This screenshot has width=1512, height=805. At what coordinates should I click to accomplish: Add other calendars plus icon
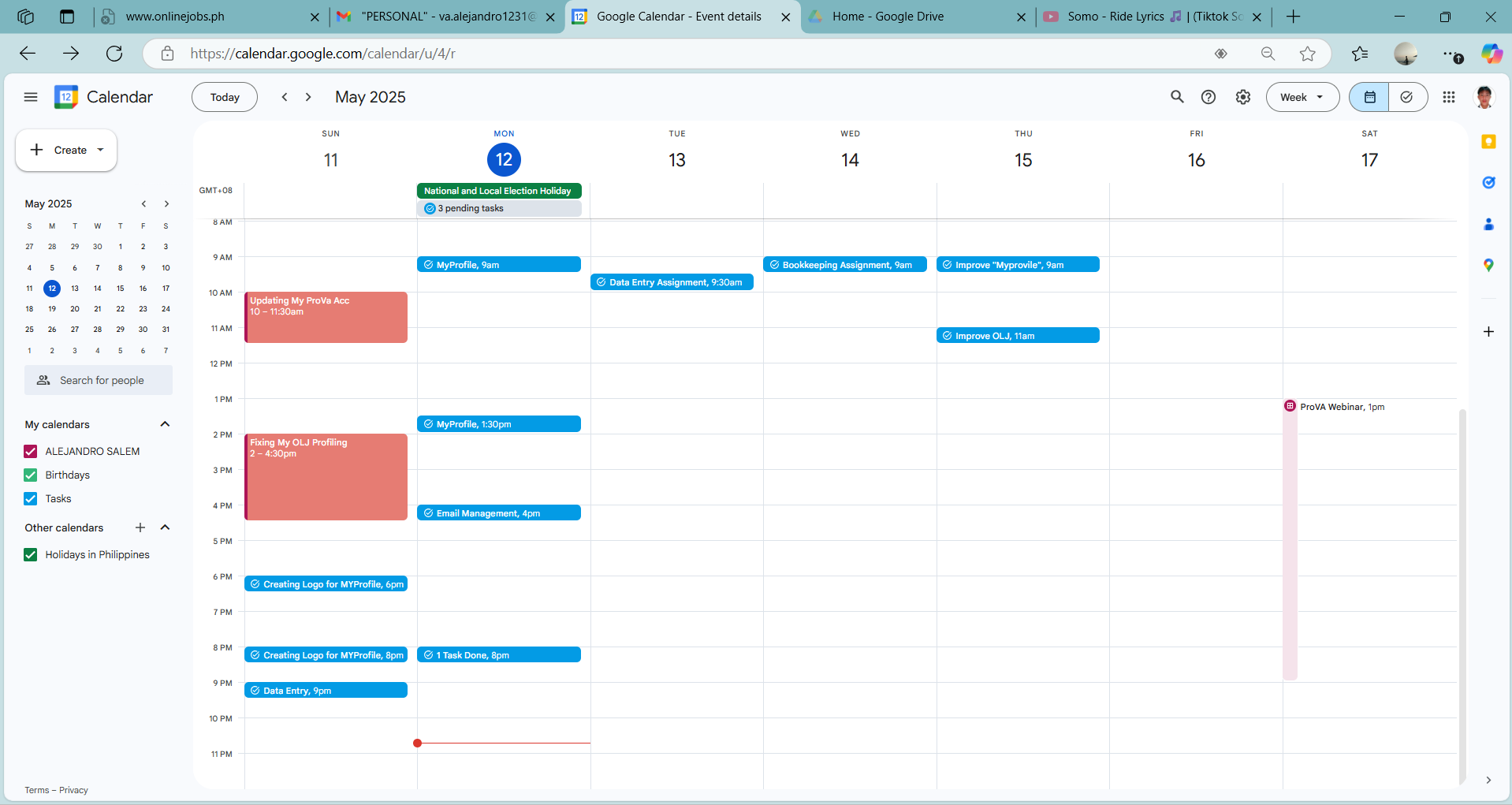pos(140,527)
